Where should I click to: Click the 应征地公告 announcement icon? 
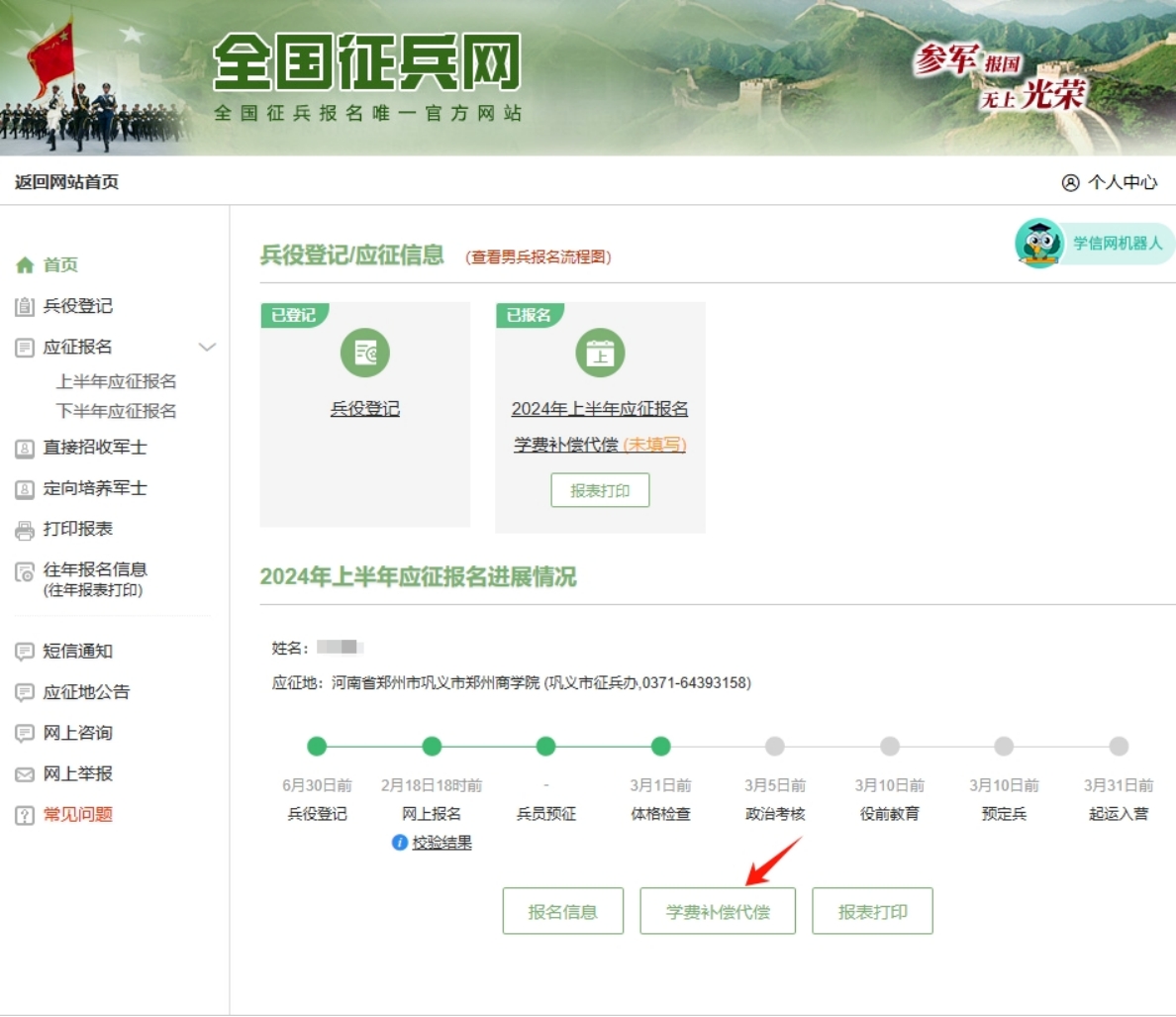coord(22,692)
